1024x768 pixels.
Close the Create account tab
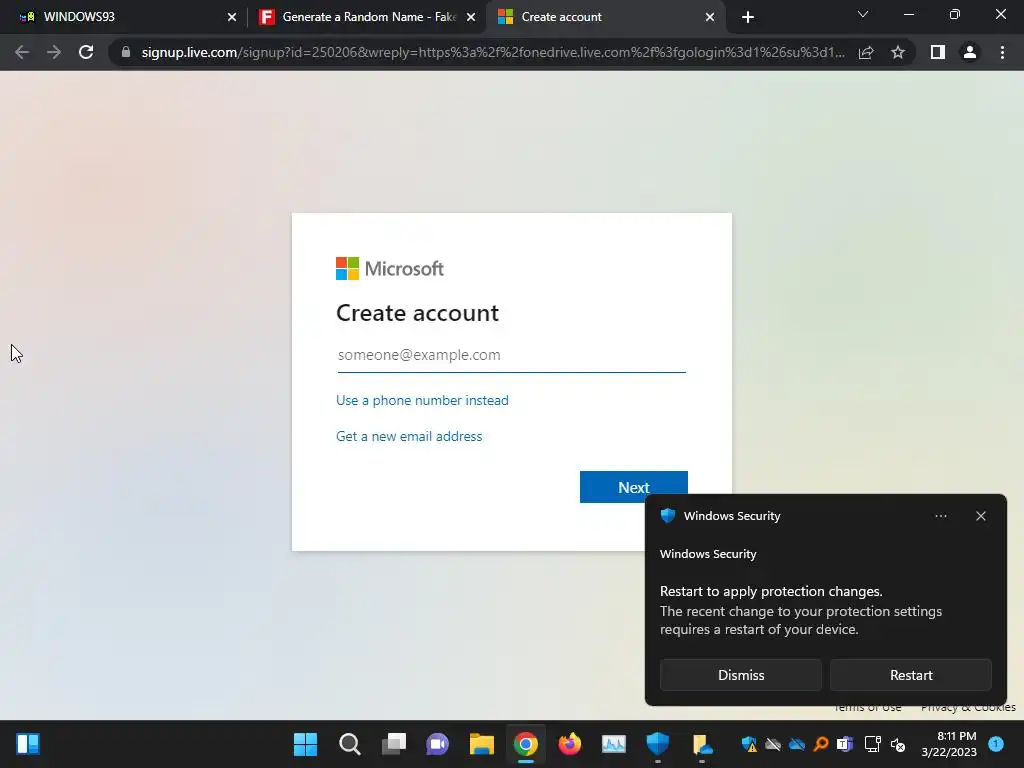pos(710,18)
